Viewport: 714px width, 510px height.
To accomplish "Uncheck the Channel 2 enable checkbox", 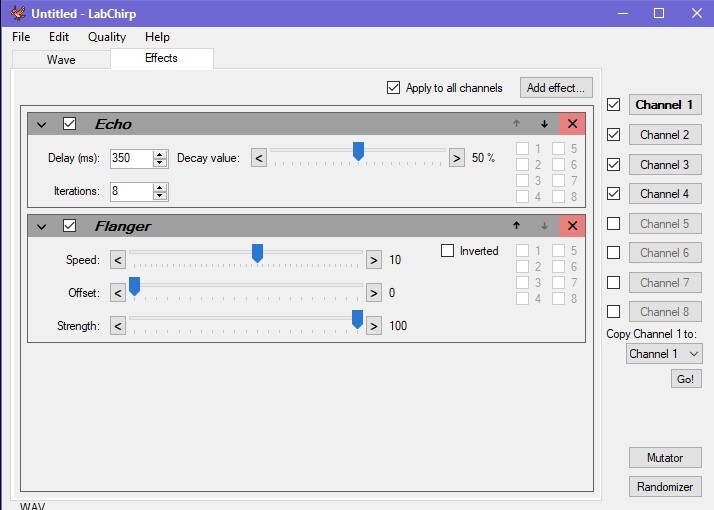I will [x=613, y=135].
